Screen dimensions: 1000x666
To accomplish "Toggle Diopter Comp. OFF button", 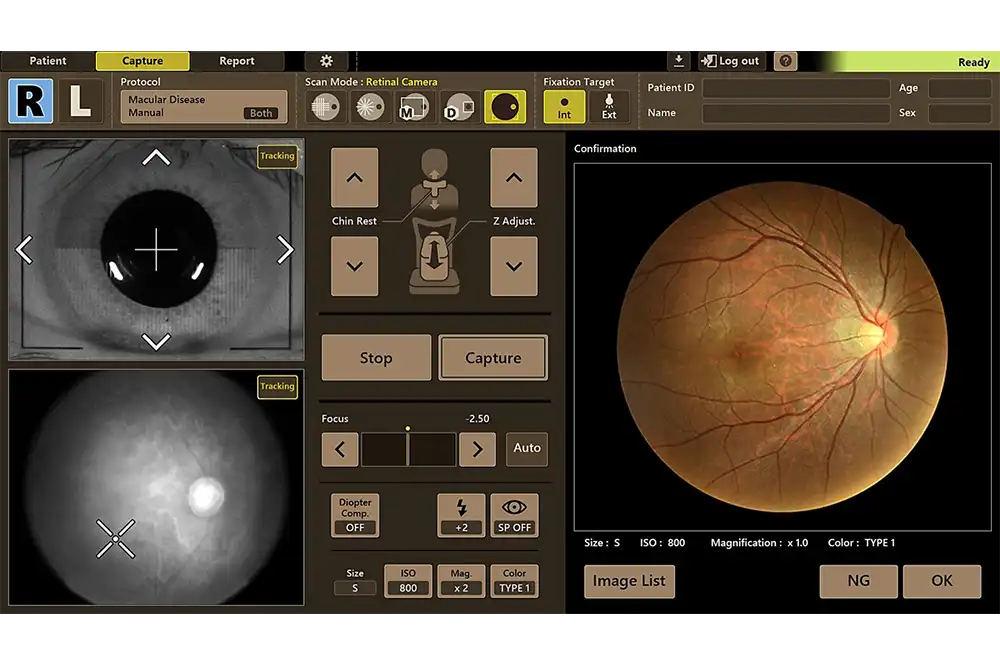I will point(355,516).
